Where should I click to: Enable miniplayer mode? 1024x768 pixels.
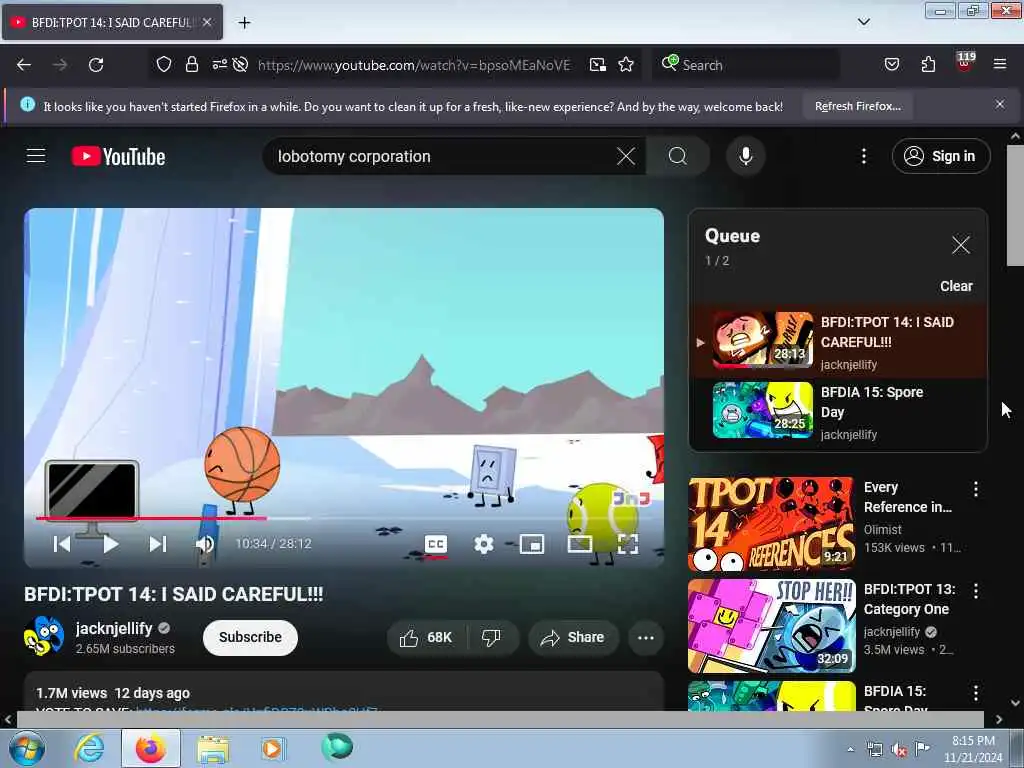[532, 544]
